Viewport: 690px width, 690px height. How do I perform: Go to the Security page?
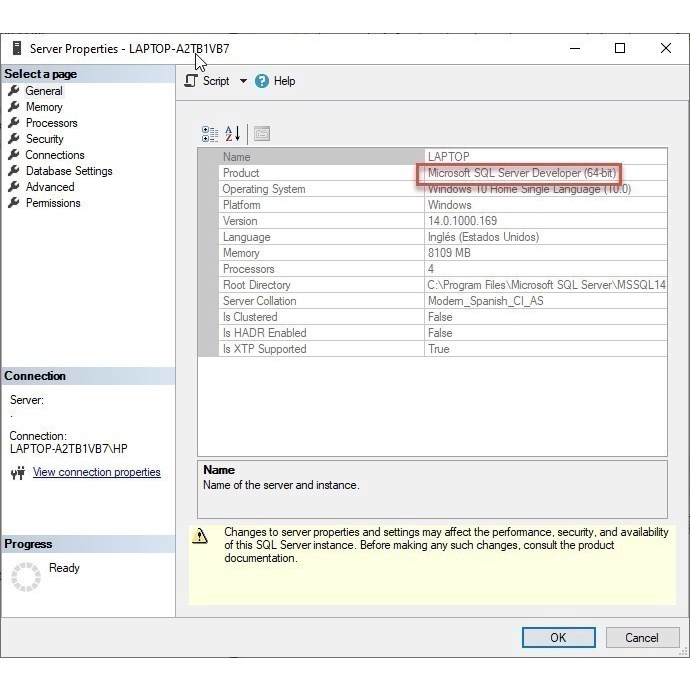click(44, 139)
